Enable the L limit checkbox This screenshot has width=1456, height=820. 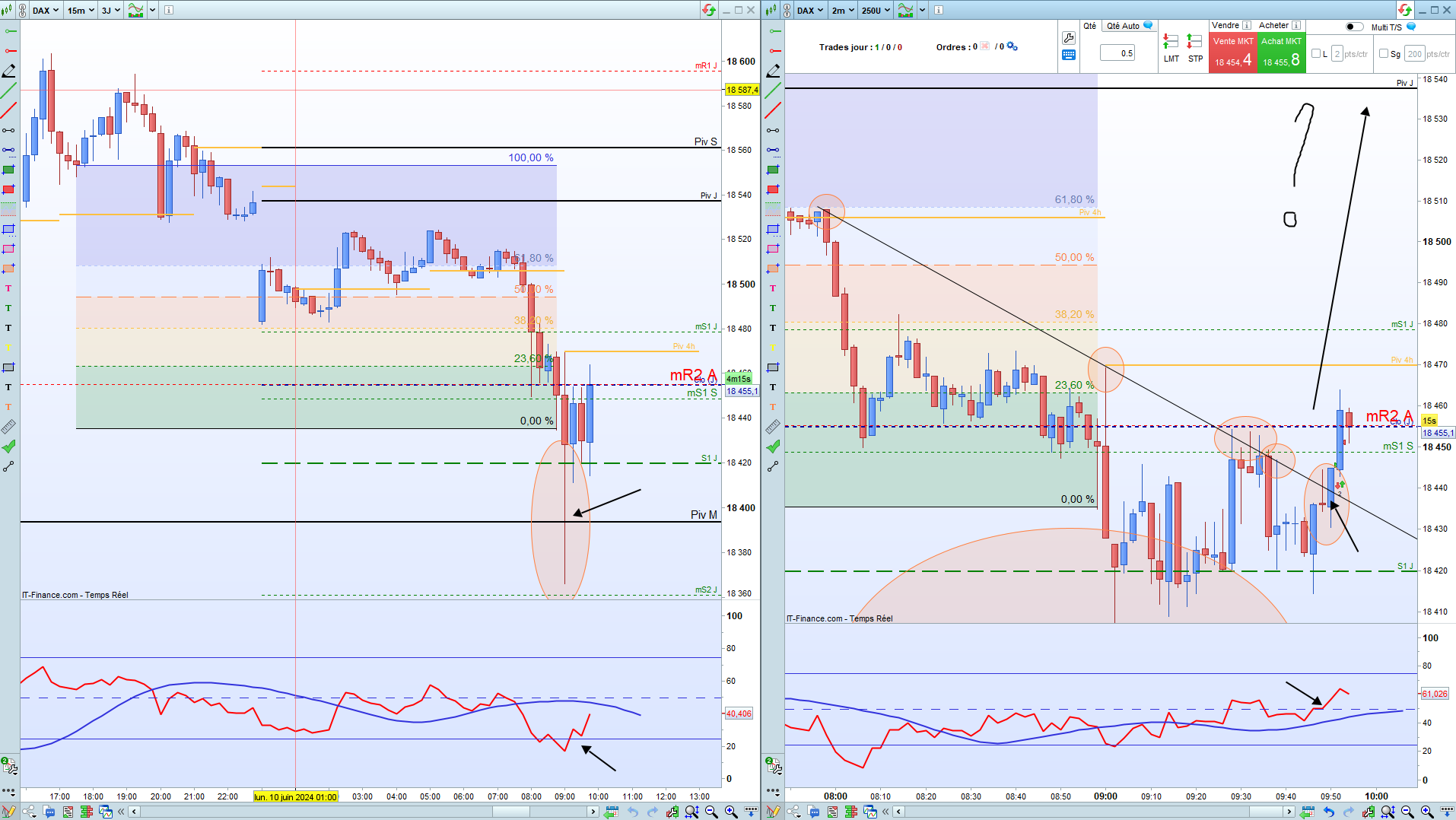1316,53
